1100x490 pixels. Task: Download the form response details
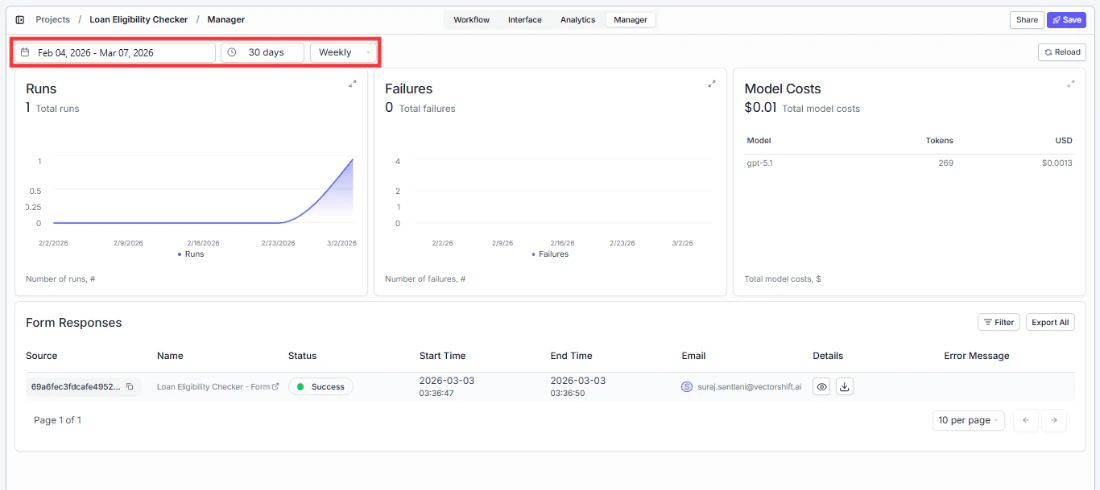845,387
